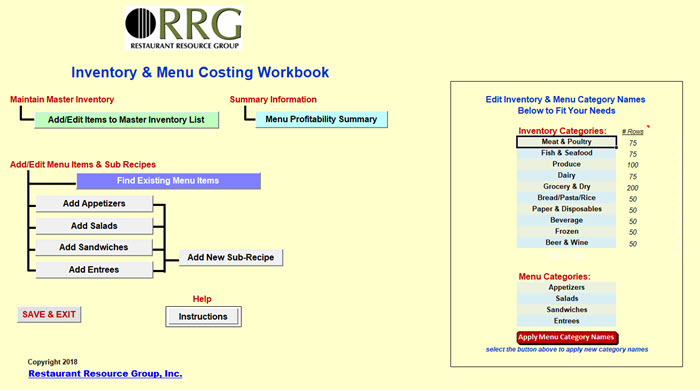This screenshot has width=700, height=391.
Task: Click row count 75 beside Meat & Poultry
Action: pos(633,143)
